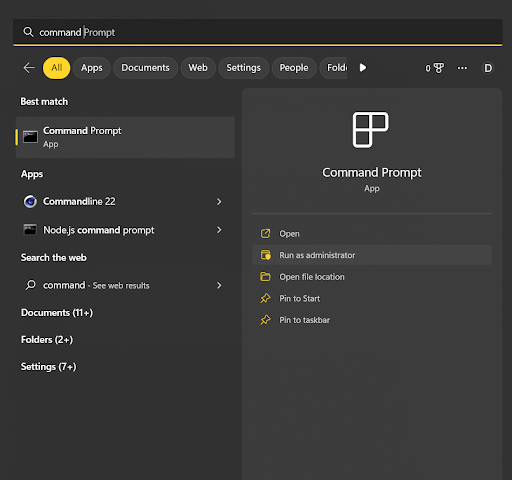The width and height of the screenshot is (512, 480).
Task: Show more filters with the play arrow
Action: coord(363,68)
